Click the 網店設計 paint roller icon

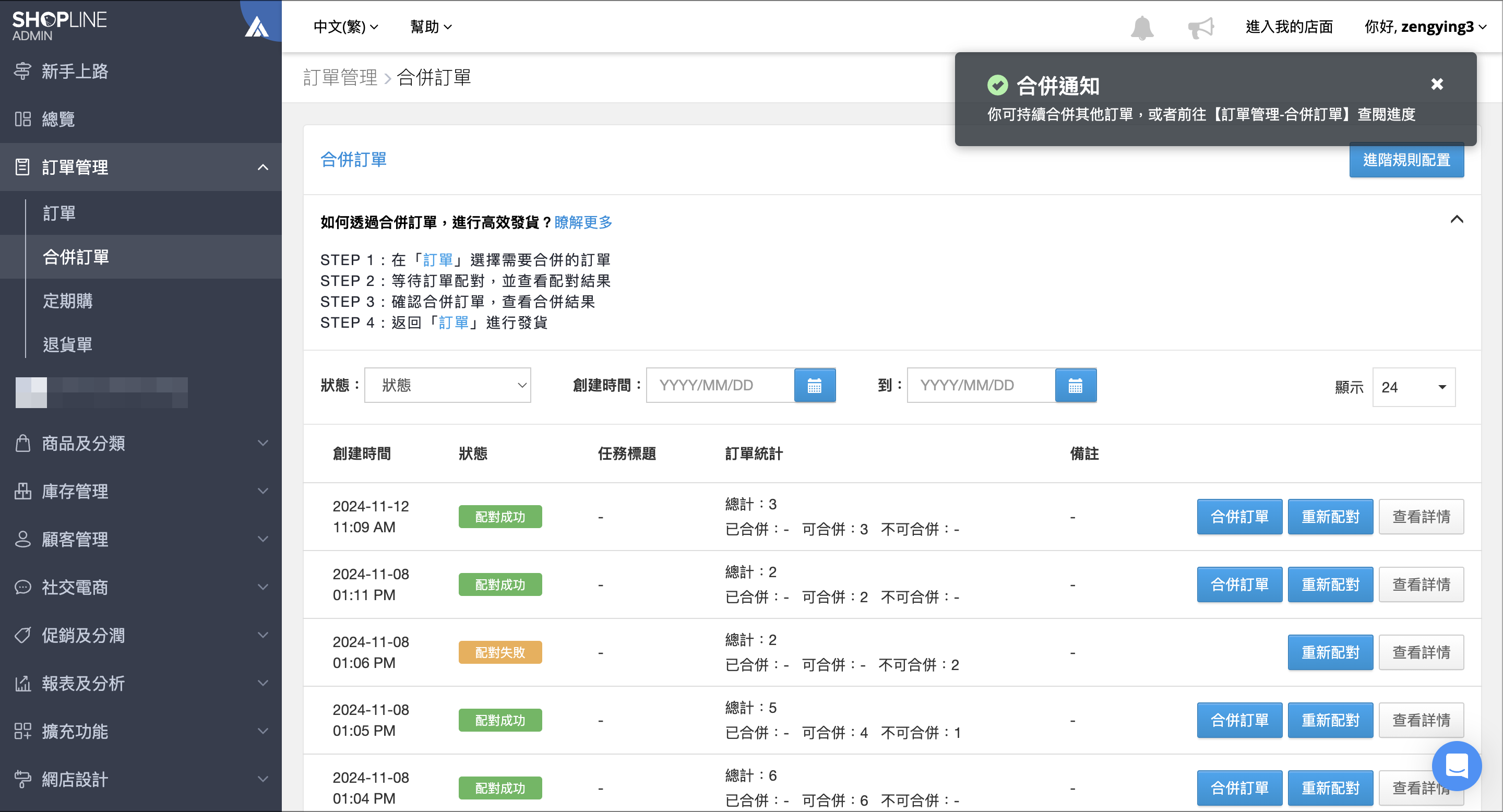click(23, 779)
